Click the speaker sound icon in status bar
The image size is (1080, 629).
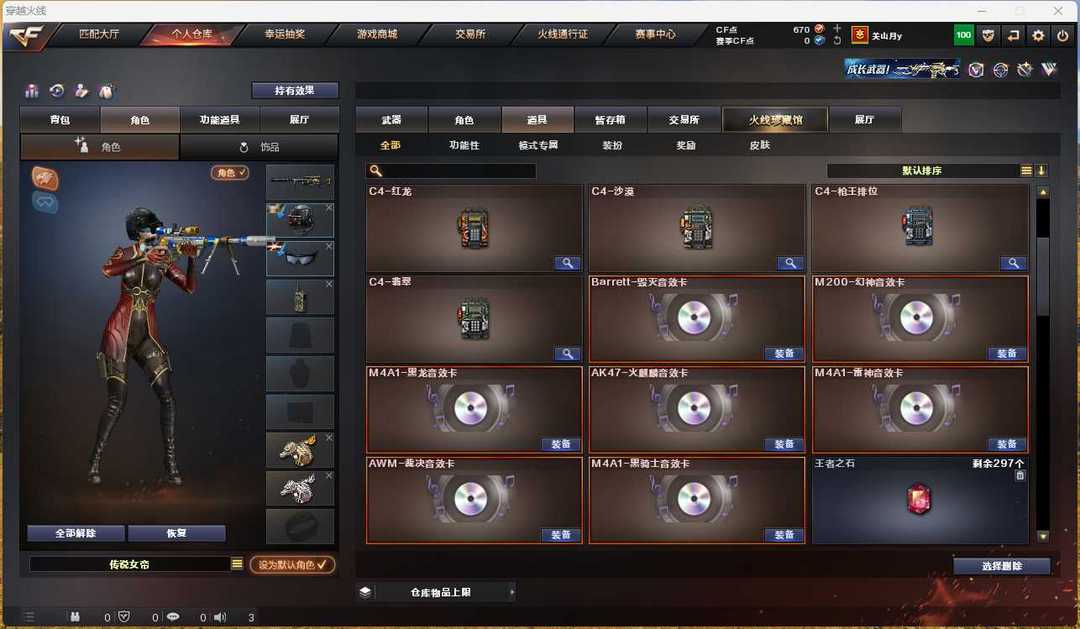220,617
